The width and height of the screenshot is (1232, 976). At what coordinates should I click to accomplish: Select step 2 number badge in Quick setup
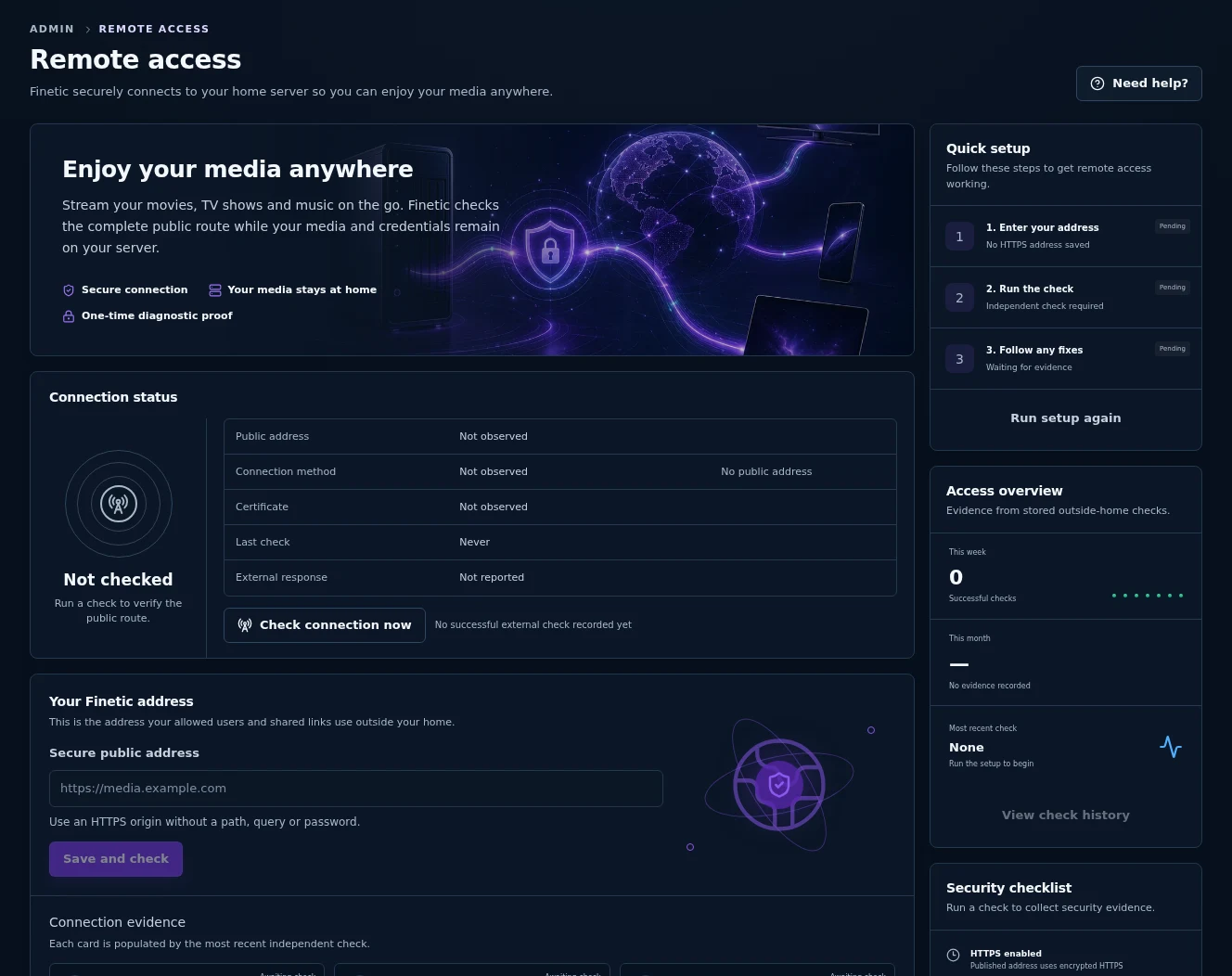pos(959,298)
